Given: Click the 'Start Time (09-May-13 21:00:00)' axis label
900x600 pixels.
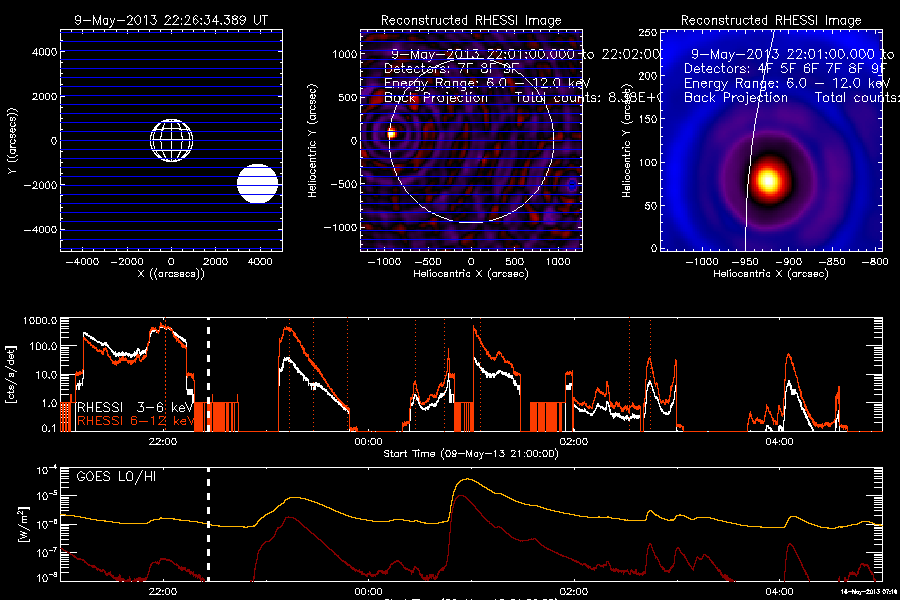Looking at the screenshot, I should [x=471, y=454].
